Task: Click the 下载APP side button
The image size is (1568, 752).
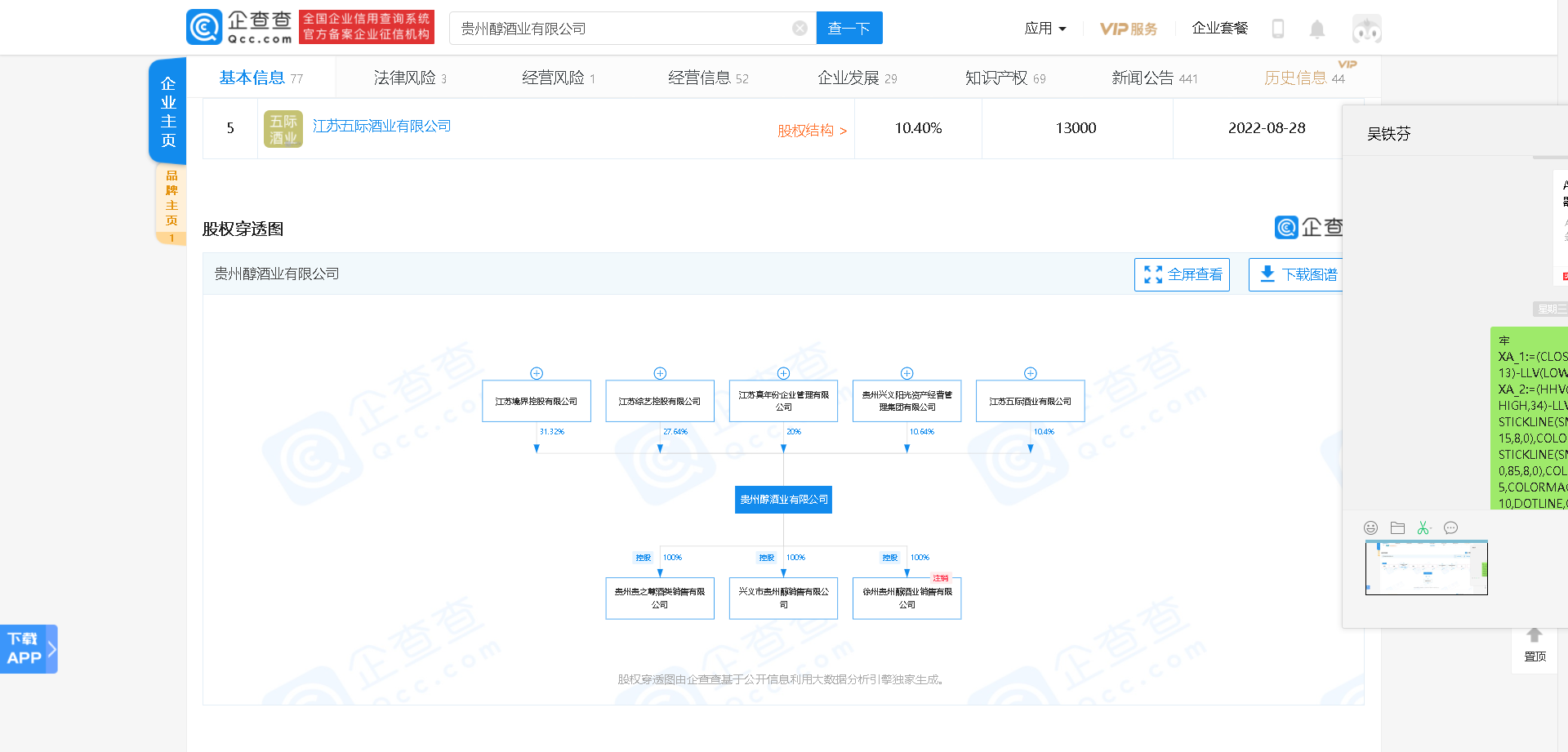Action: (29, 649)
